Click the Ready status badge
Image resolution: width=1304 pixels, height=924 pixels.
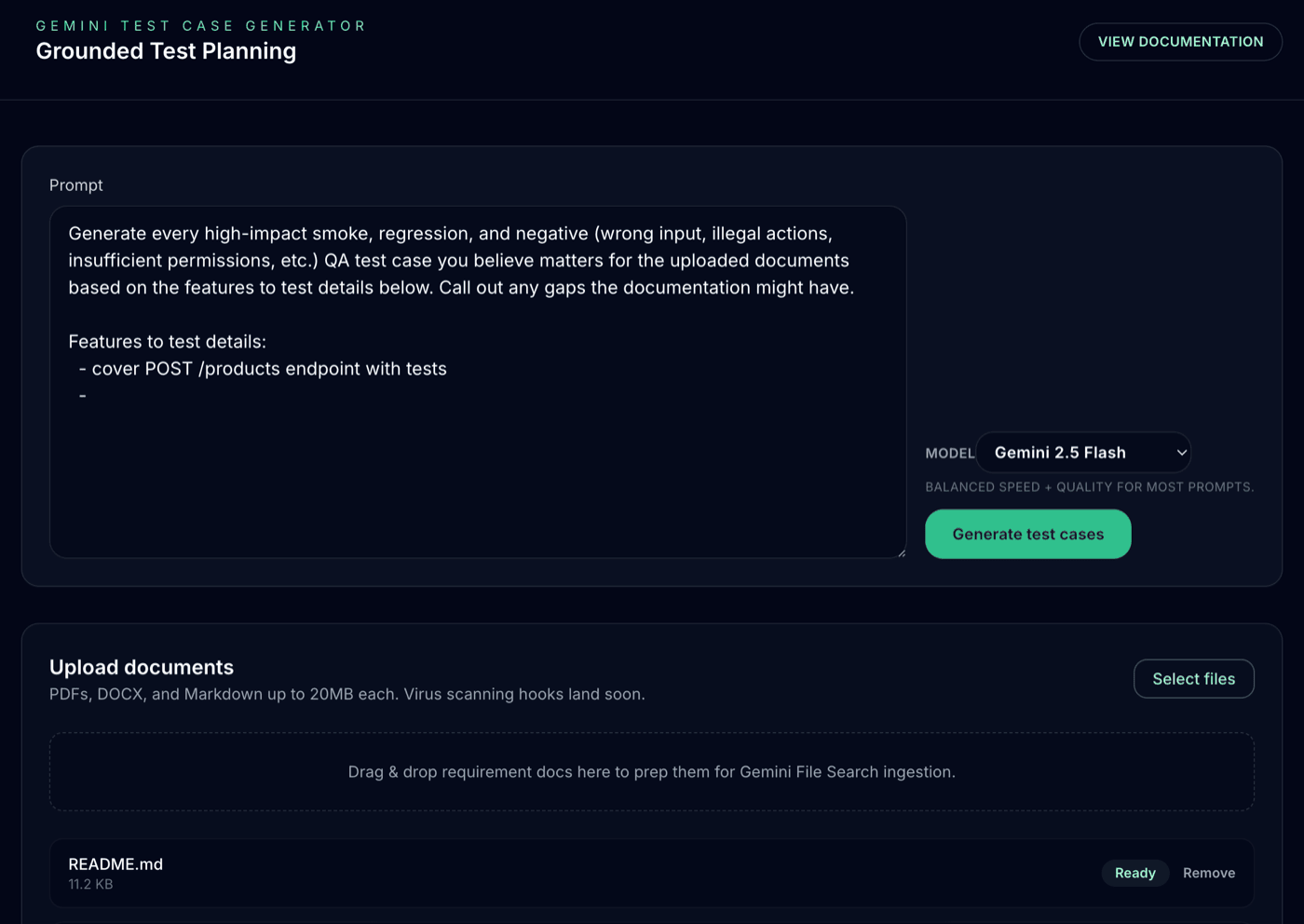click(1134, 873)
